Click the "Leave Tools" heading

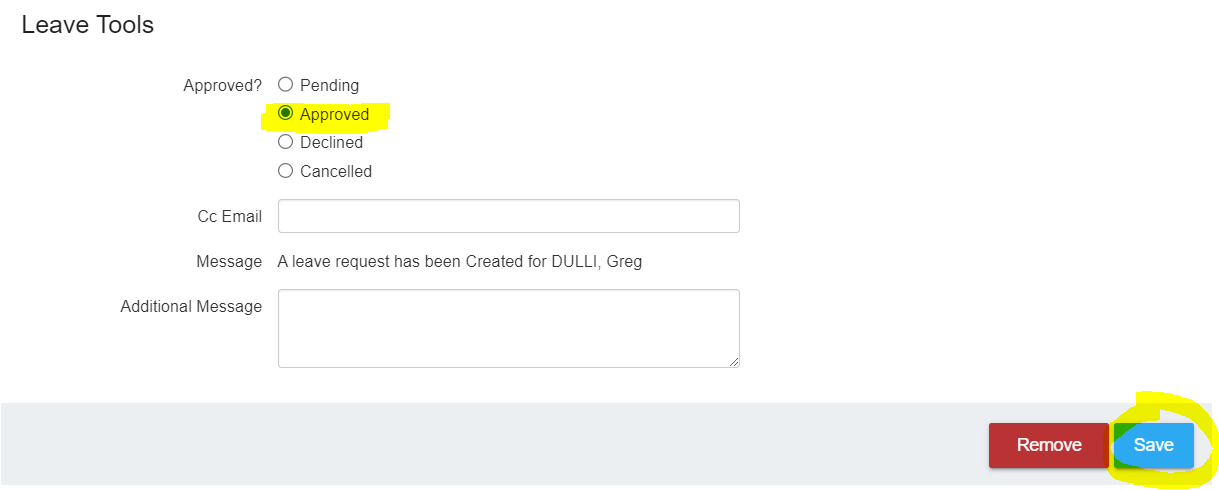pyautogui.click(x=88, y=25)
